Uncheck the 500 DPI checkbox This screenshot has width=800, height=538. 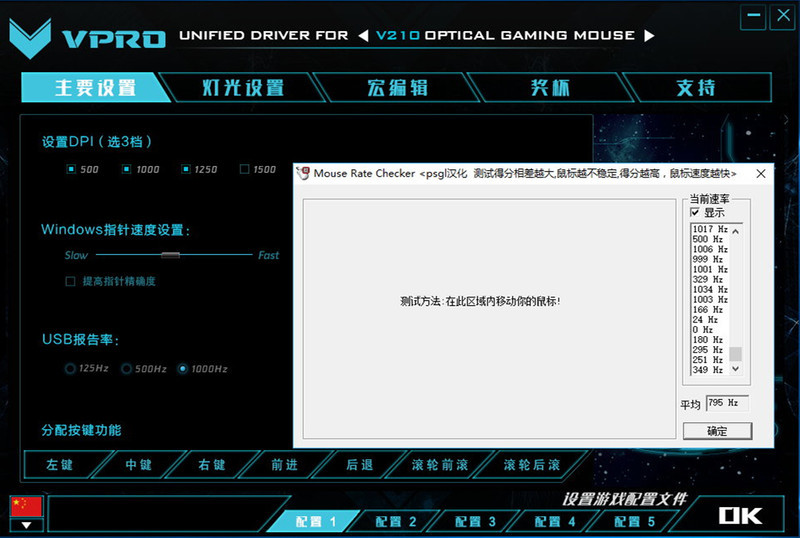pyautogui.click(x=71, y=169)
